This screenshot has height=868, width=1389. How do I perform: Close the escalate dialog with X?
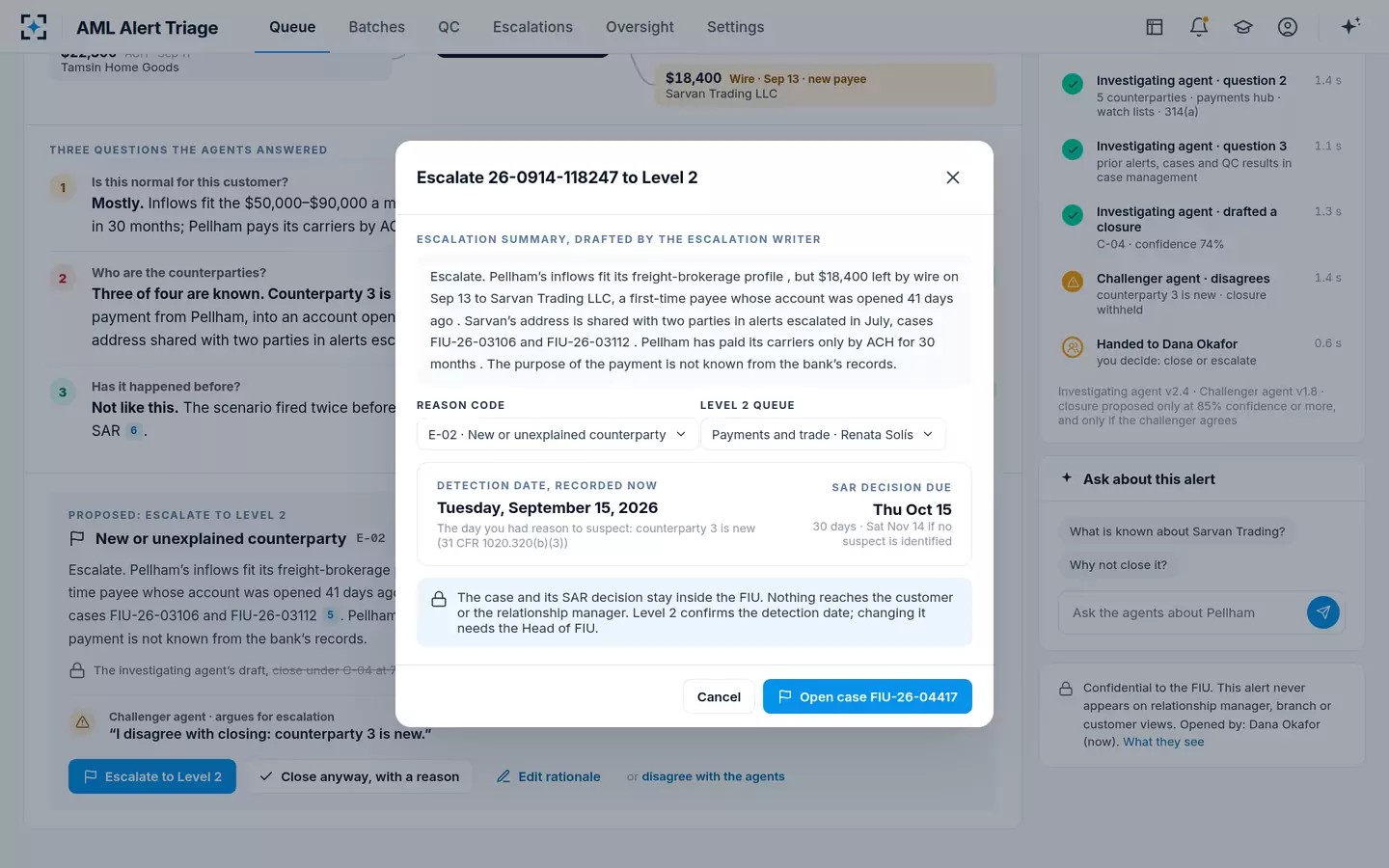953,177
